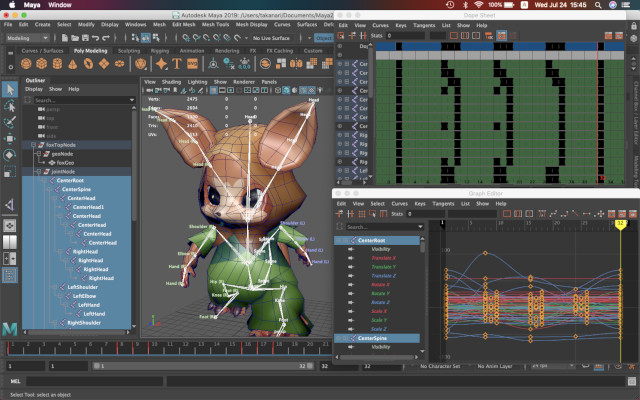Click the platonic solid shelf icon
Image resolution: width=640 pixels, height=400 pixels.
click(x=140, y=64)
